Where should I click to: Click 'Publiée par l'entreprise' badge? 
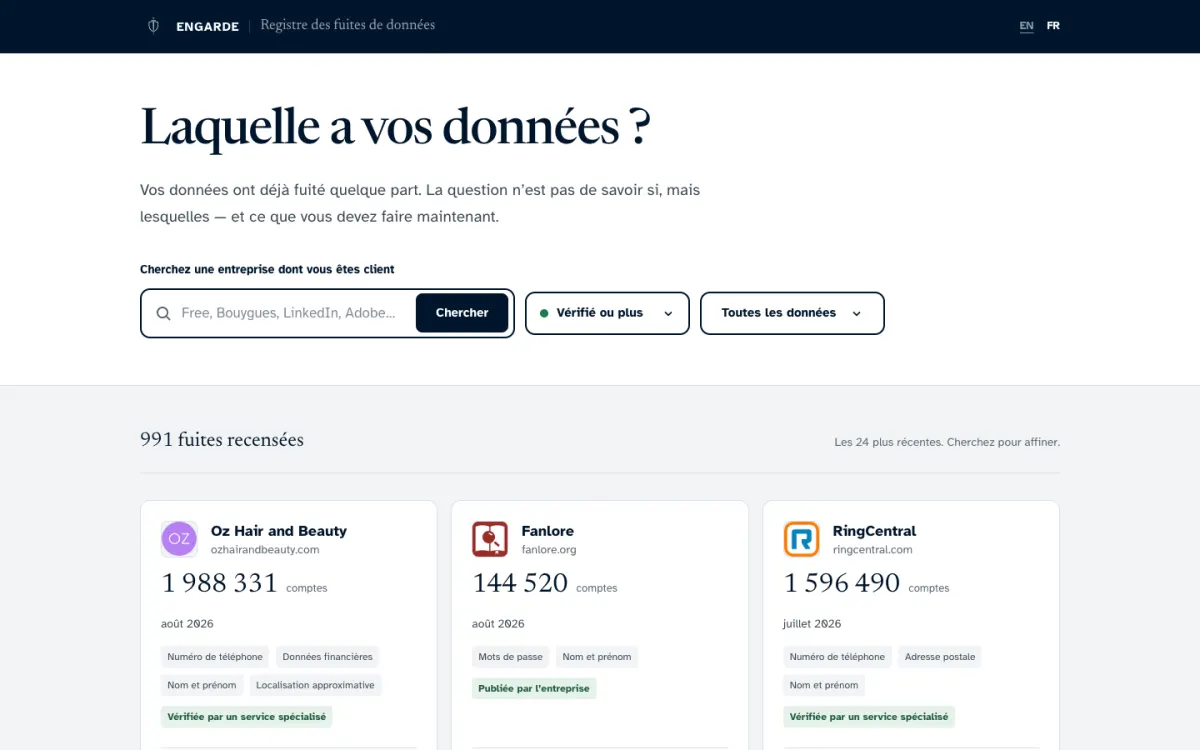coord(534,688)
